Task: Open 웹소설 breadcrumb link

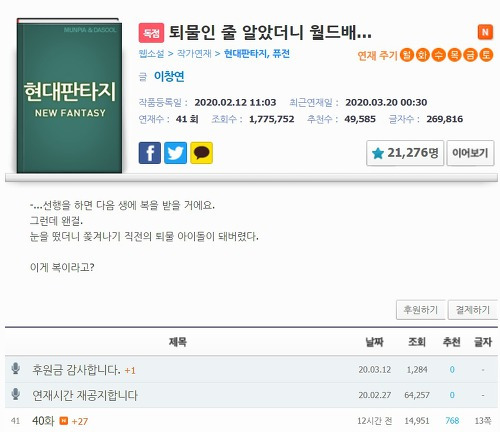Action: tap(151, 54)
